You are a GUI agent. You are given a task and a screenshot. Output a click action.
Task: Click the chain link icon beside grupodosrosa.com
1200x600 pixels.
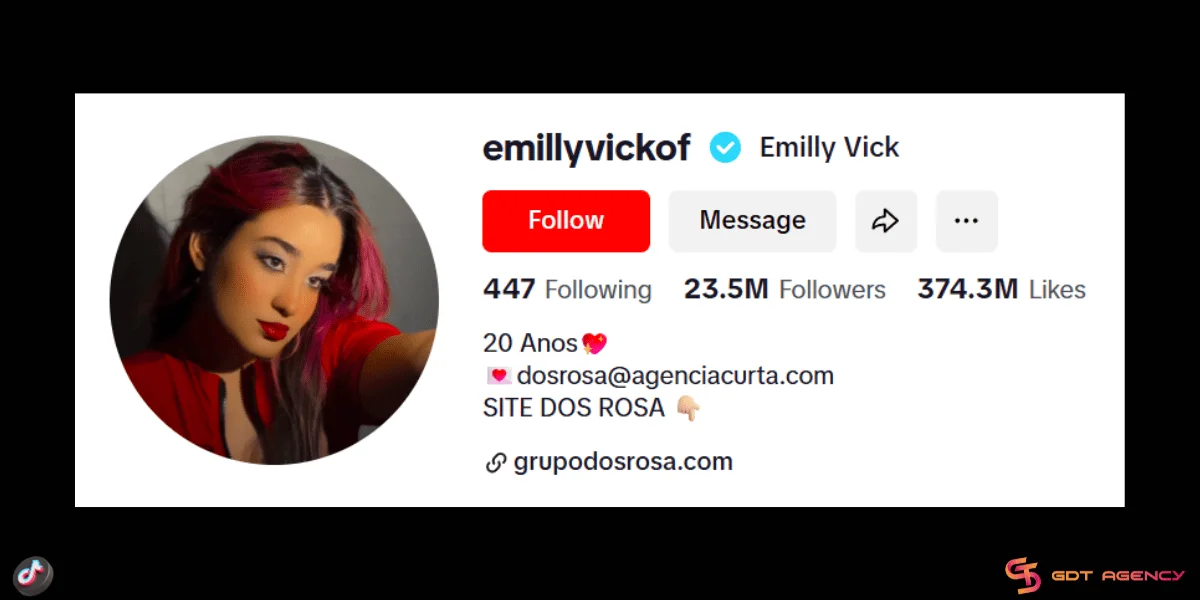point(495,463)
